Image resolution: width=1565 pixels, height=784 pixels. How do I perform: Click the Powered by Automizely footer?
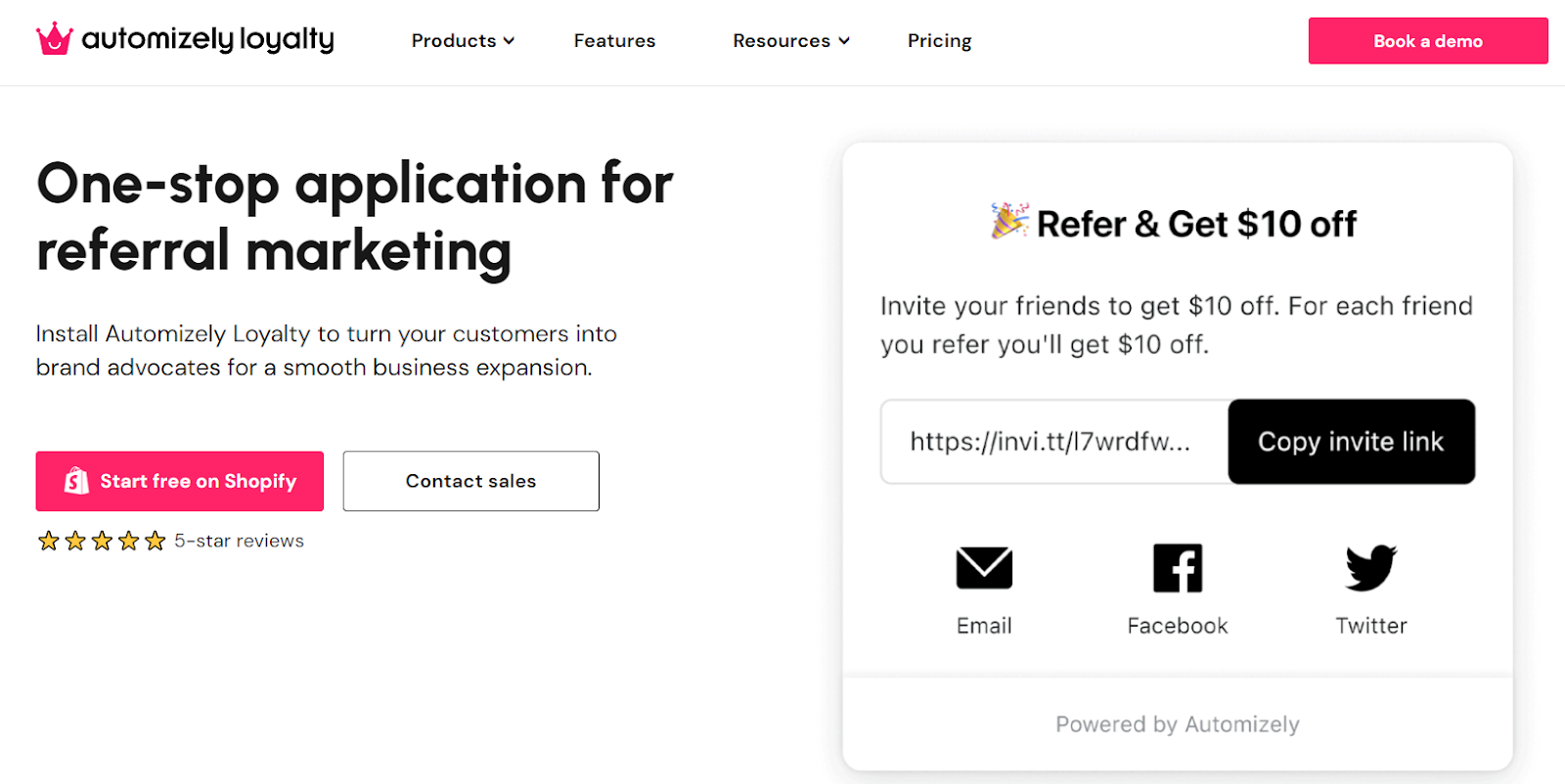[x=1177, y=724]
